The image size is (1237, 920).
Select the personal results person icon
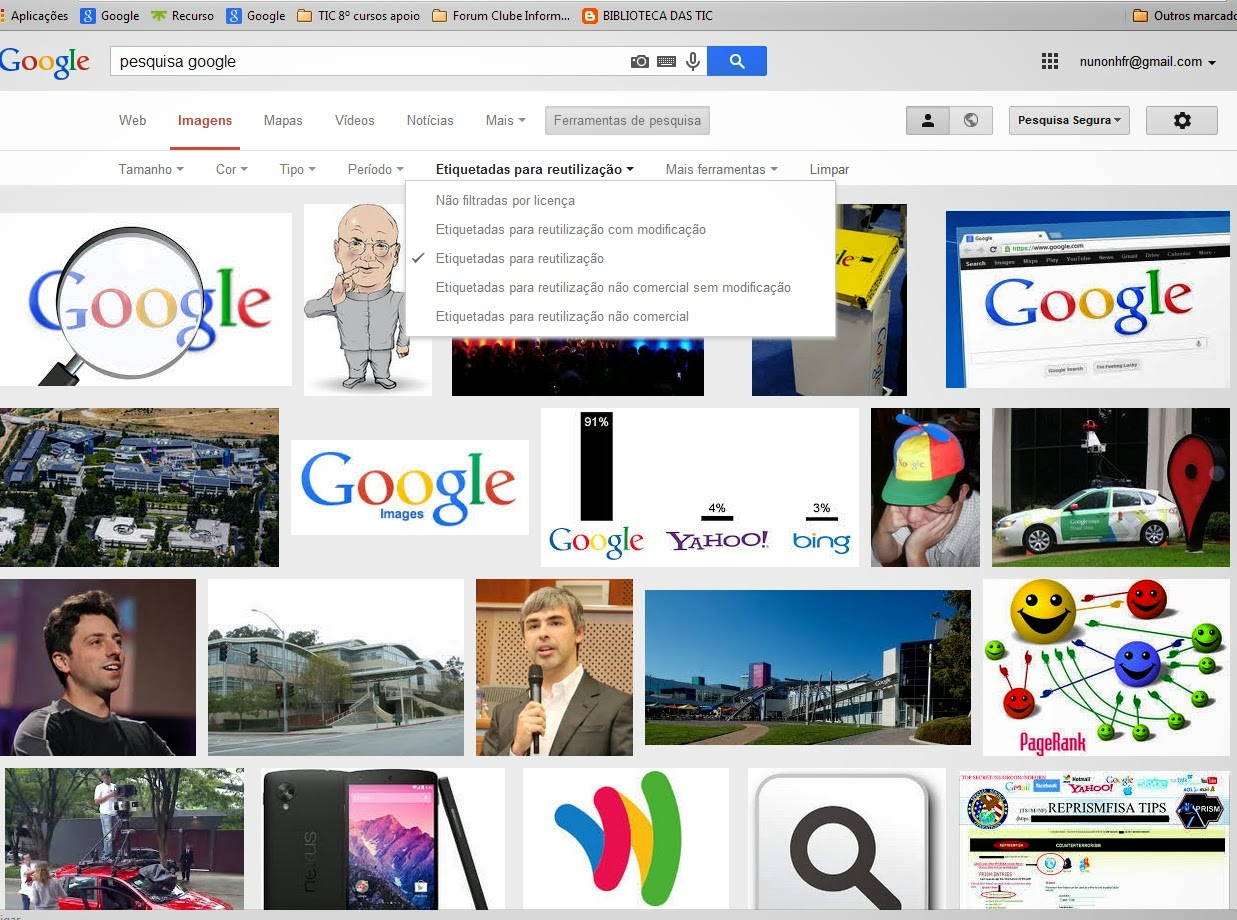click(928, 120)
